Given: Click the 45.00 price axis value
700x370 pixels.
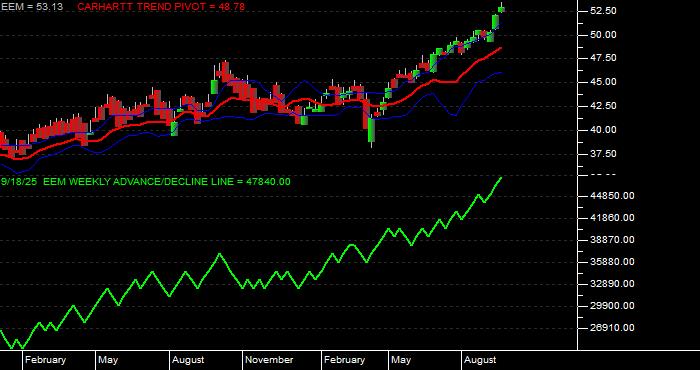Looking at the screenshot, I should coord(603,82).
